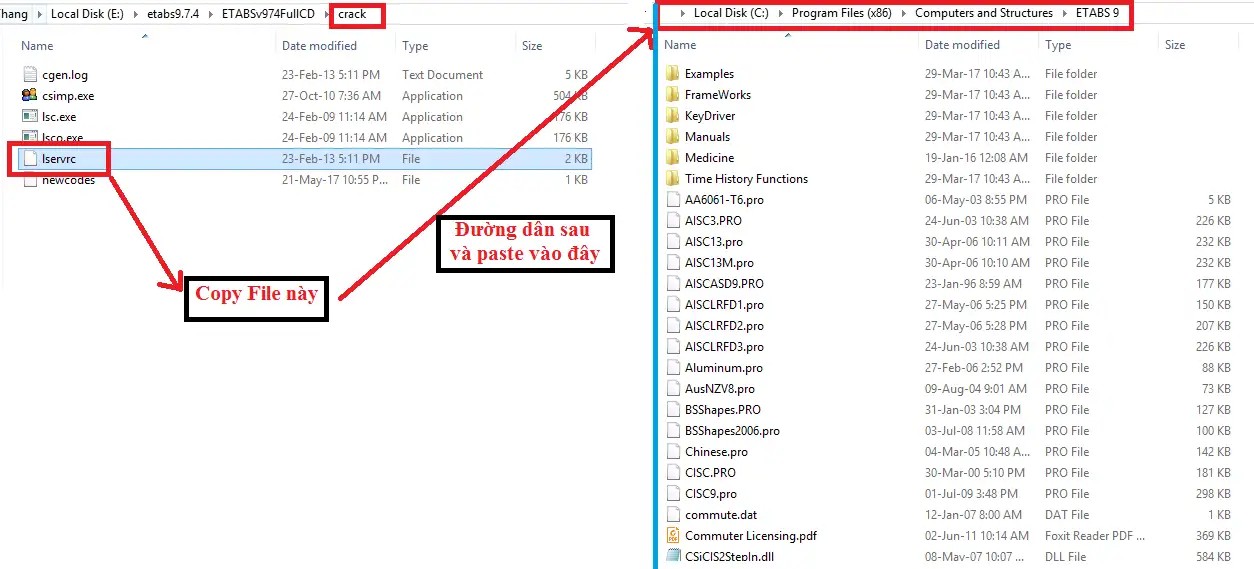Sort left window by Date modified
1254x569 pixels.
point(319,46)
